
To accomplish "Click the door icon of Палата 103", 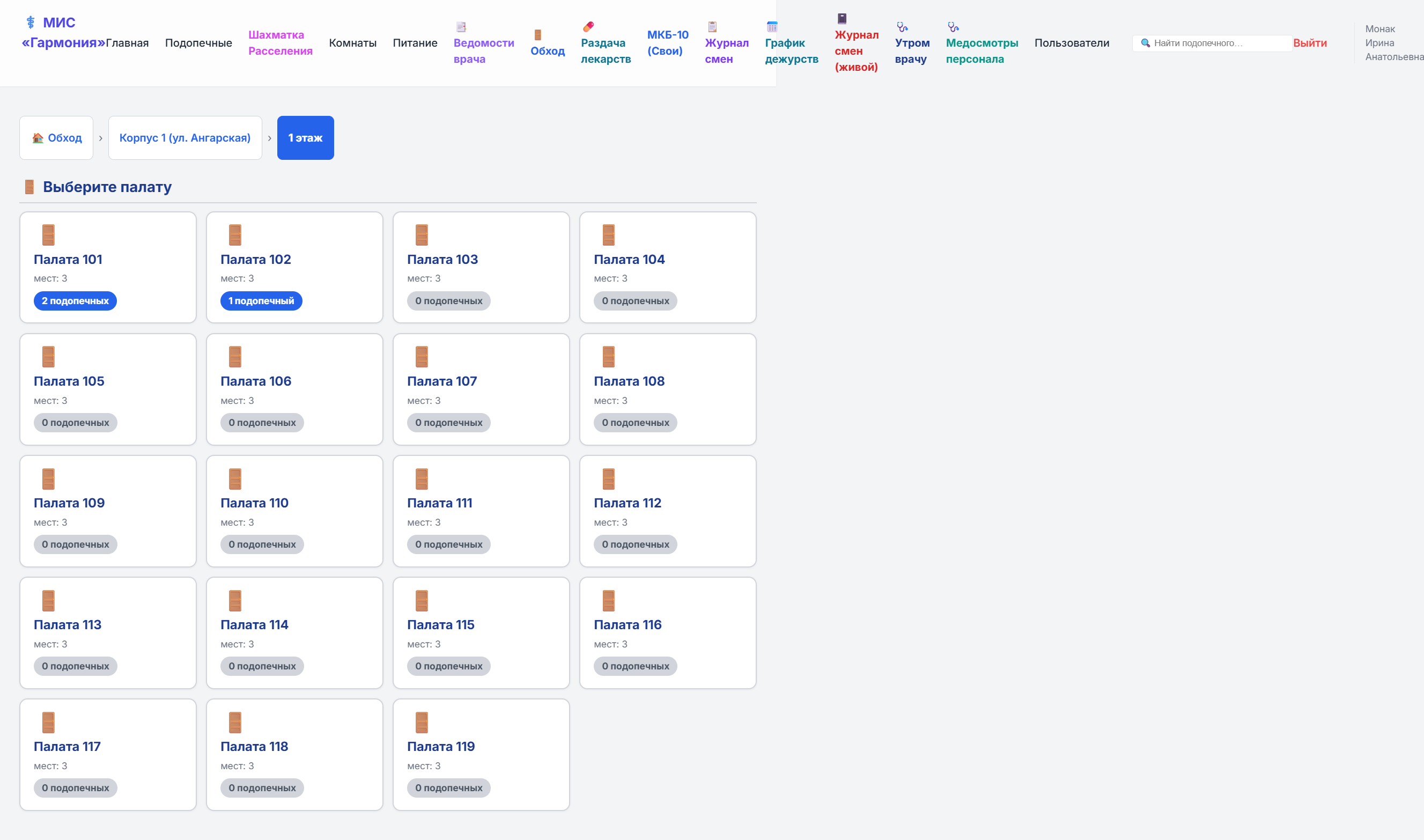I will [x=422, y=235].
